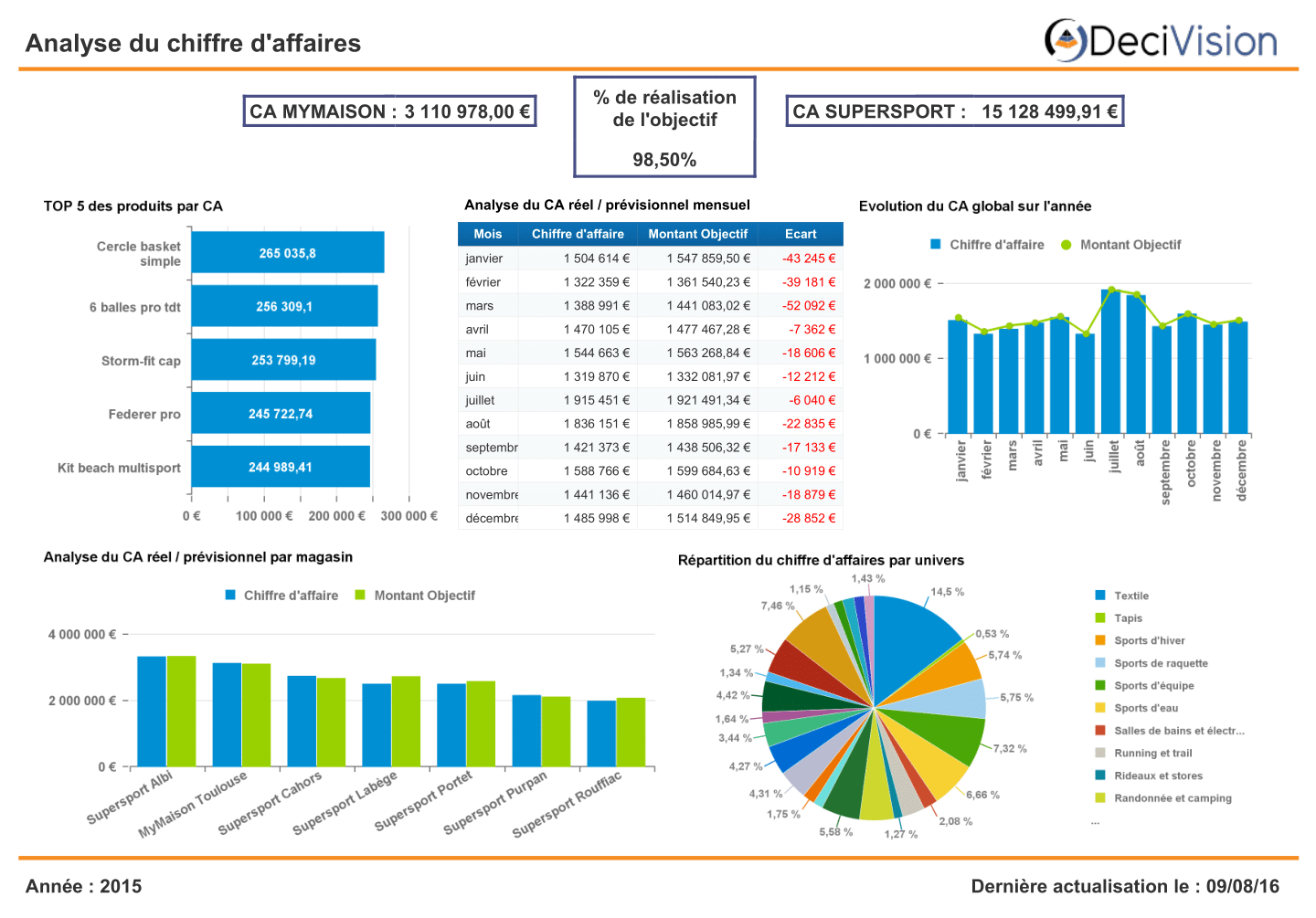Click Supersport Albi objectif green bar
Screen dimensions: 1316x918
coord(181,712)
